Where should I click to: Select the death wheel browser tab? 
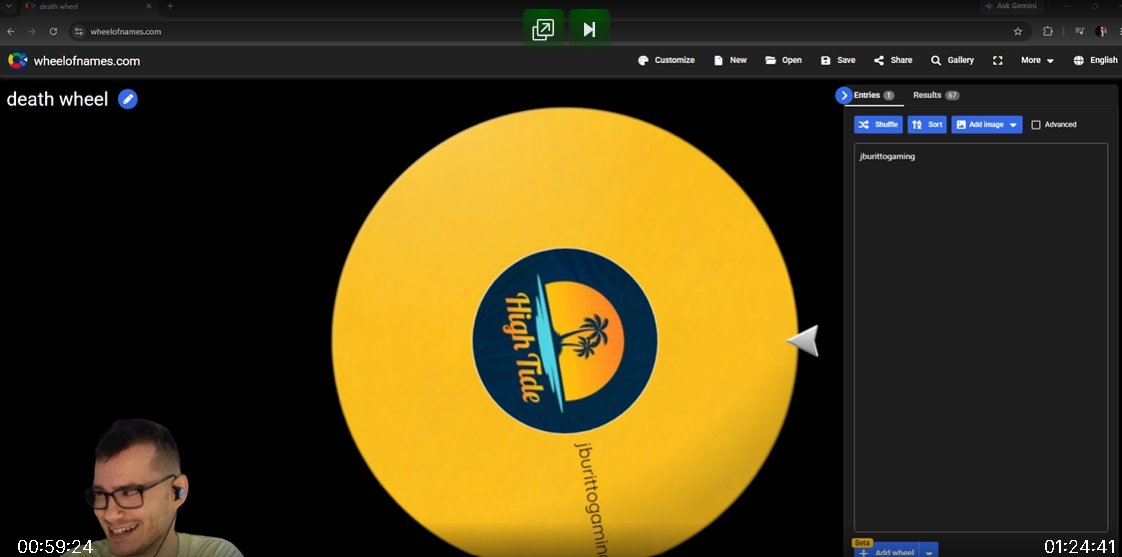tap(86, 6)
